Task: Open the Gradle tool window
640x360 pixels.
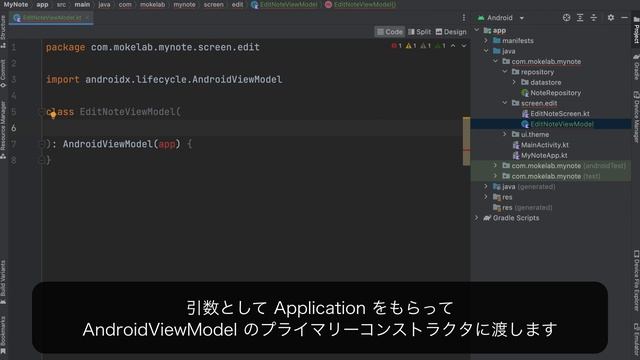Action: pos(636,67)
